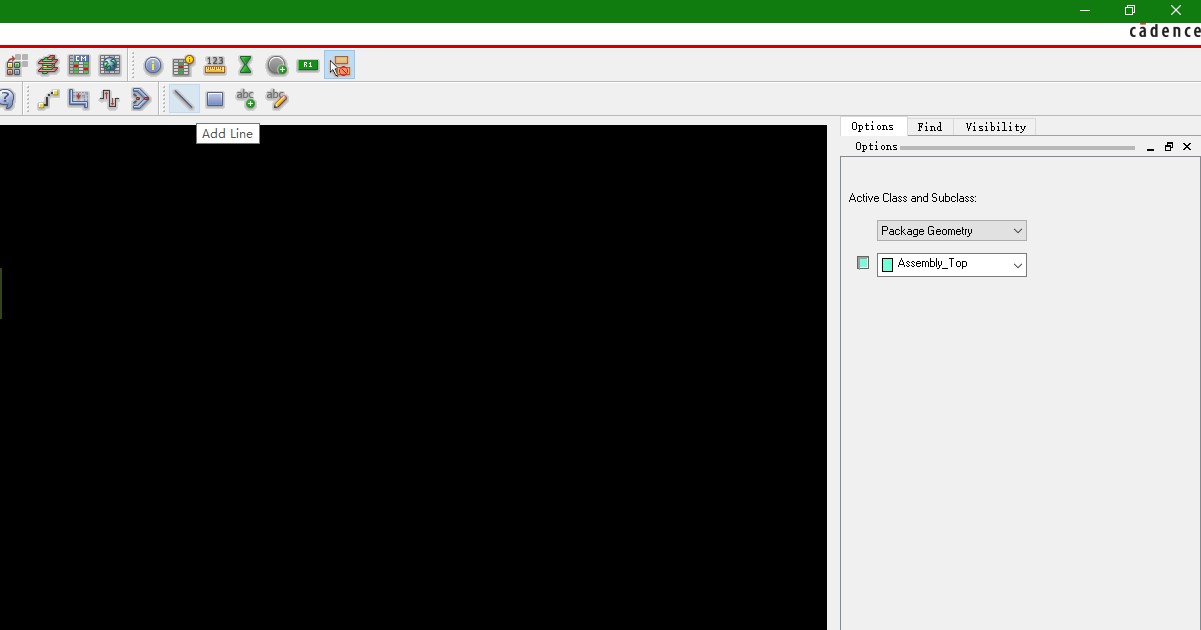Switch to the Options tab
This screenshot has height=630, width=1201.
873,127
